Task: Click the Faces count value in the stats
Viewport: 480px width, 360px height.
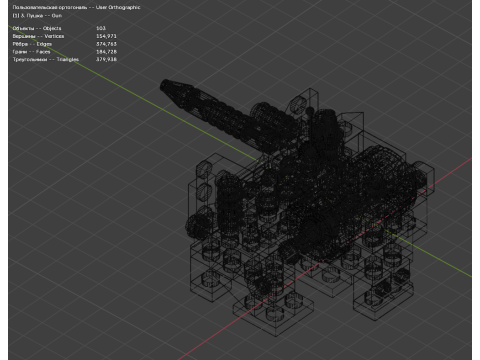Action: pyautogui.click(x=106, y=52)
